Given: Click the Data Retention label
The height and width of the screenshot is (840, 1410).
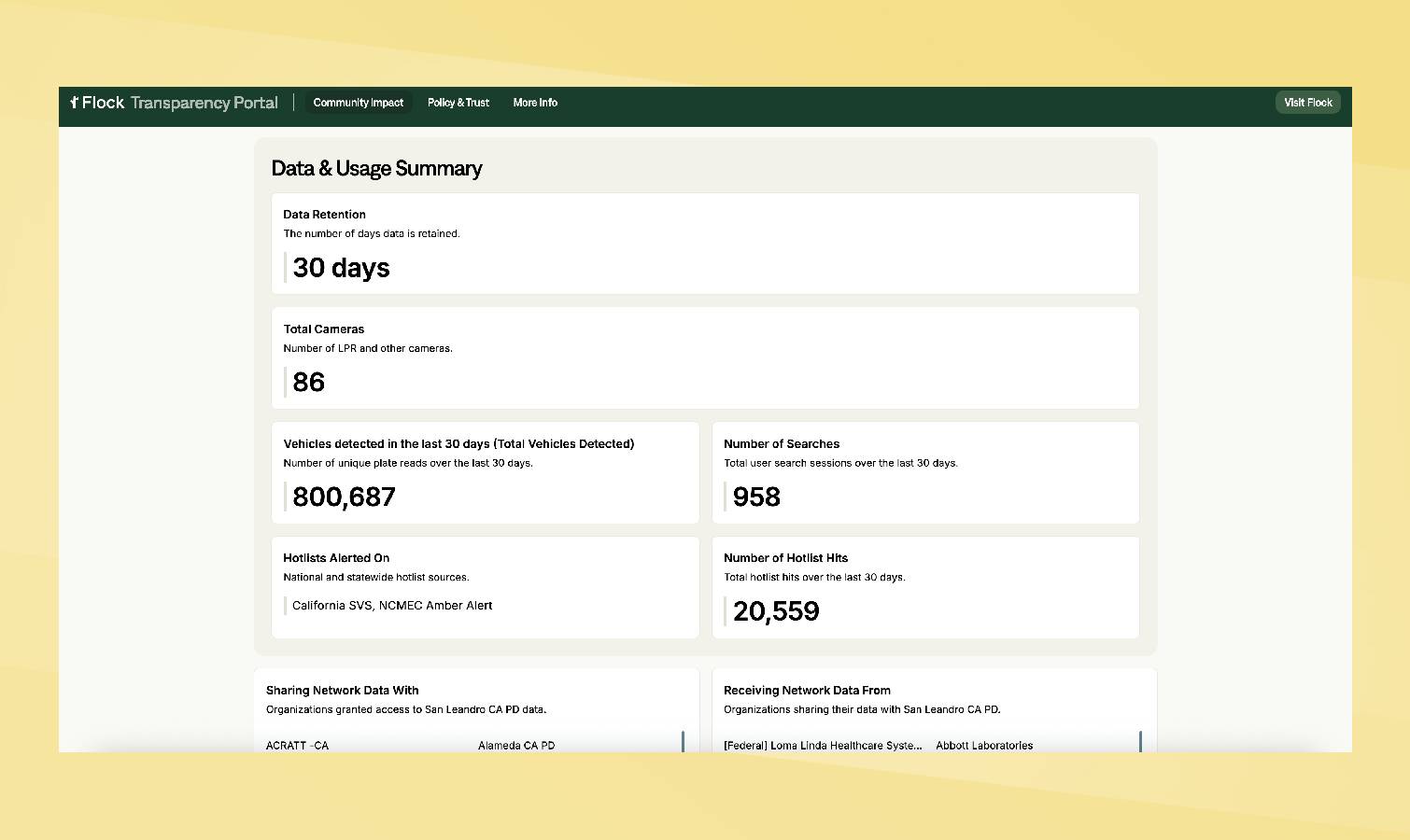Looking at the screenshot, I should [x=324, y=215].
